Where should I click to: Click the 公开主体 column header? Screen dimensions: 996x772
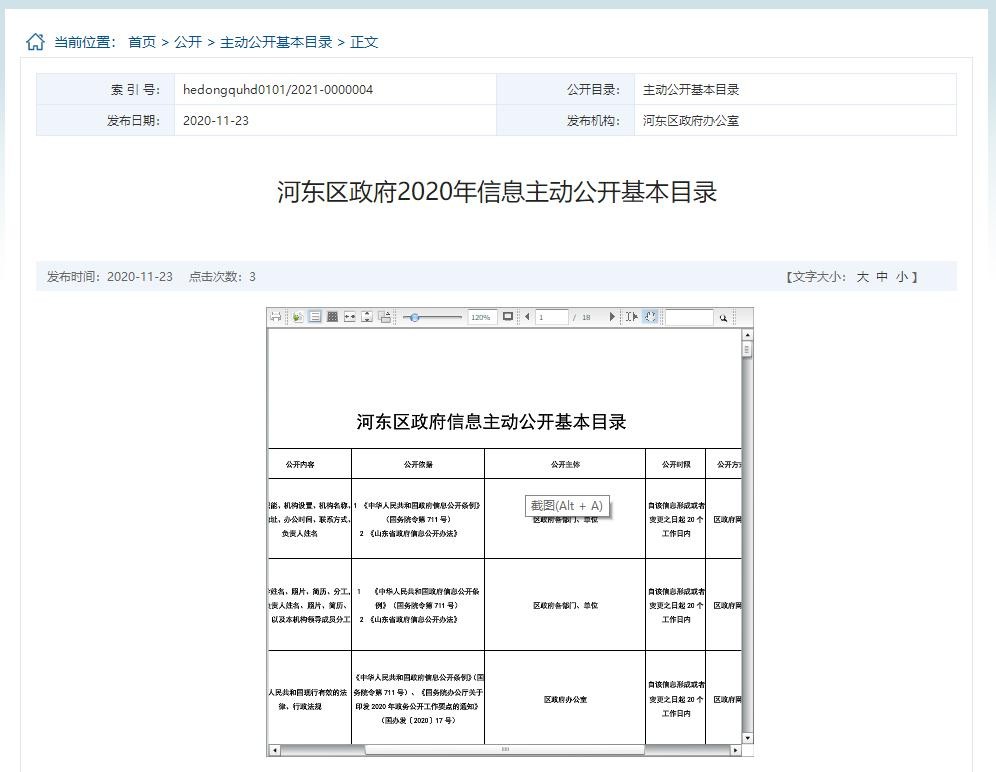coord(565,464)
